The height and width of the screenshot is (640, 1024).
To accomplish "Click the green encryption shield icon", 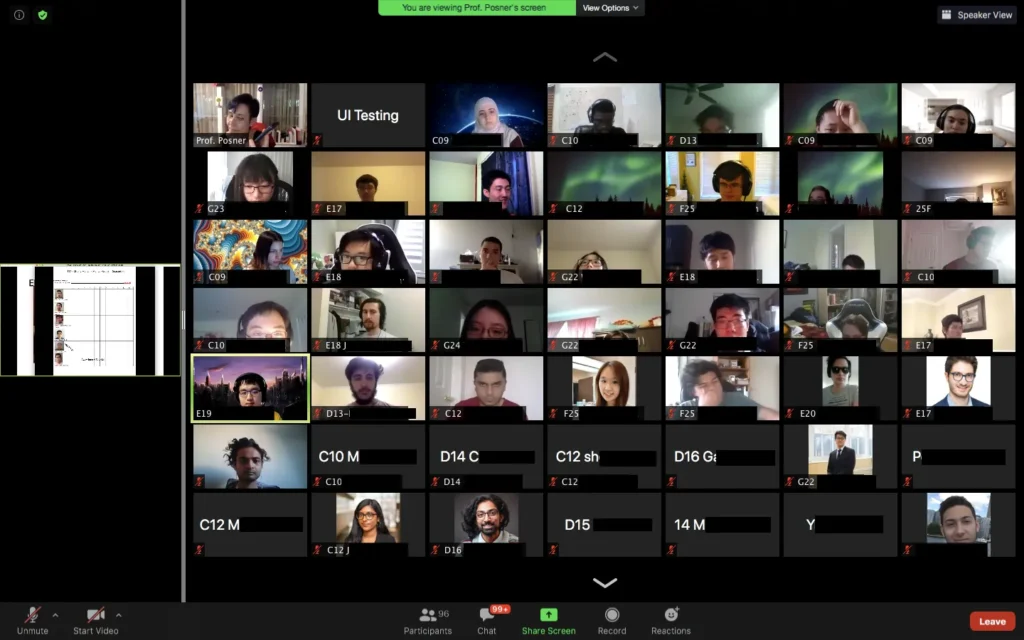I will (x=41, y=15).
